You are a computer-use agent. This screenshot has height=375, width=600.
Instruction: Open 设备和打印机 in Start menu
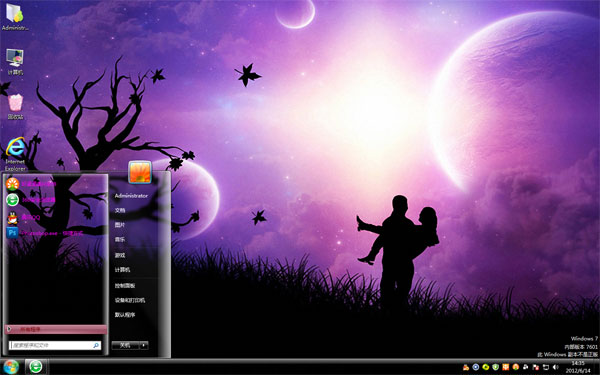pos(130,300)
